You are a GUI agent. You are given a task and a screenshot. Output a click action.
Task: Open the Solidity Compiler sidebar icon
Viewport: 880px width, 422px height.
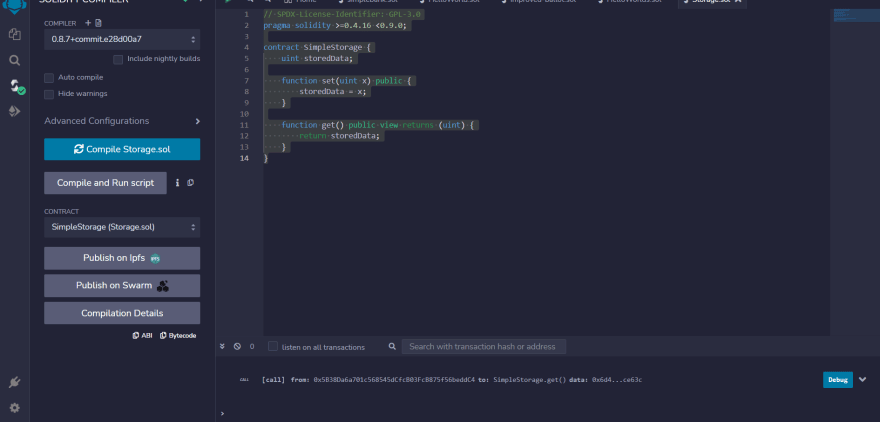pyautogui.click(x=16, y=86)
